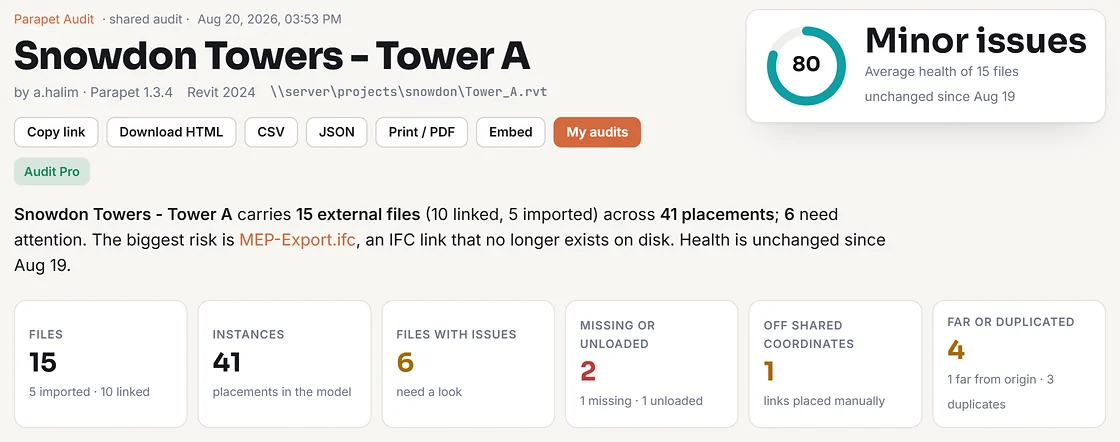Click 'need a look' text
Image resolution: width=1120 pixels, height=442 pixels.
(x=429, y=391)
